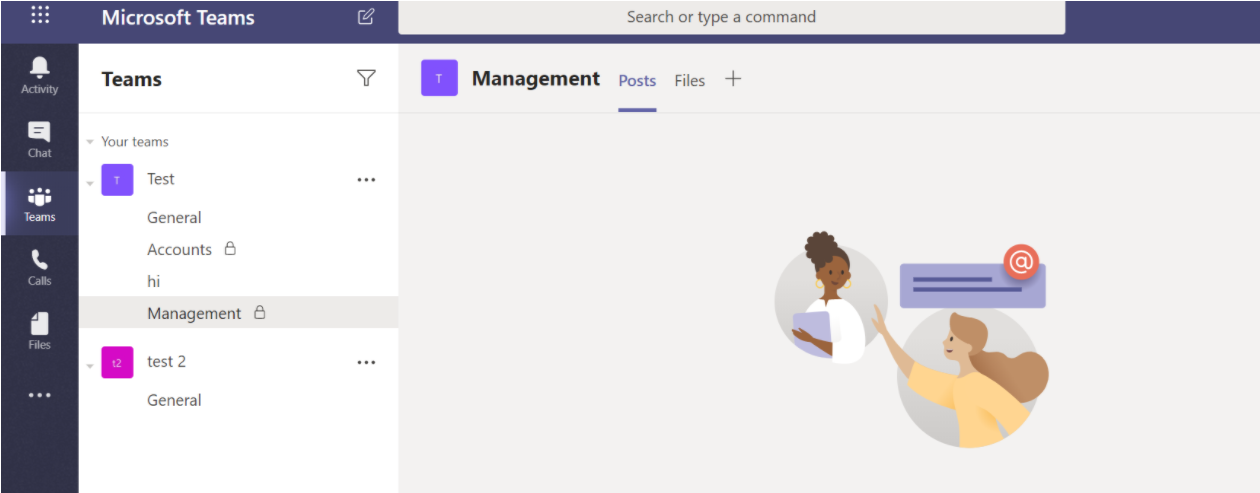Open Chat from the left rail
The image size is (1260, 493).
pos(40,139)
